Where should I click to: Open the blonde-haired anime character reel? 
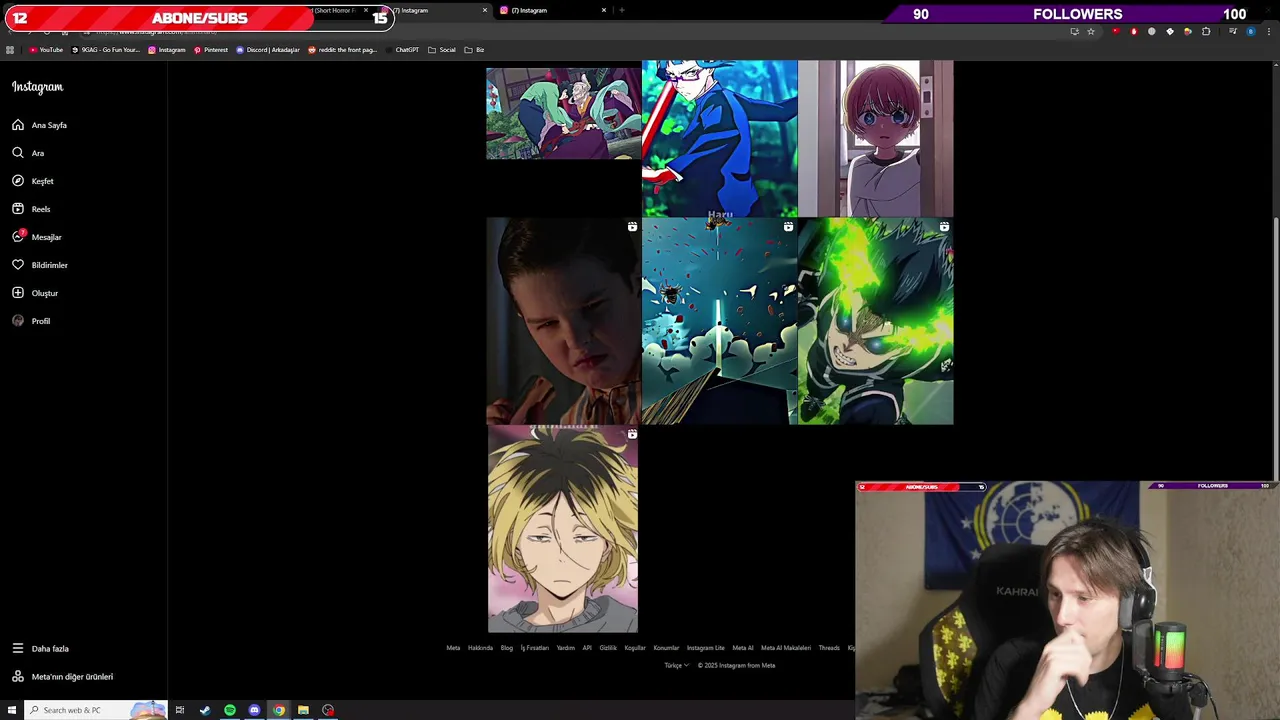click(563, 529)
